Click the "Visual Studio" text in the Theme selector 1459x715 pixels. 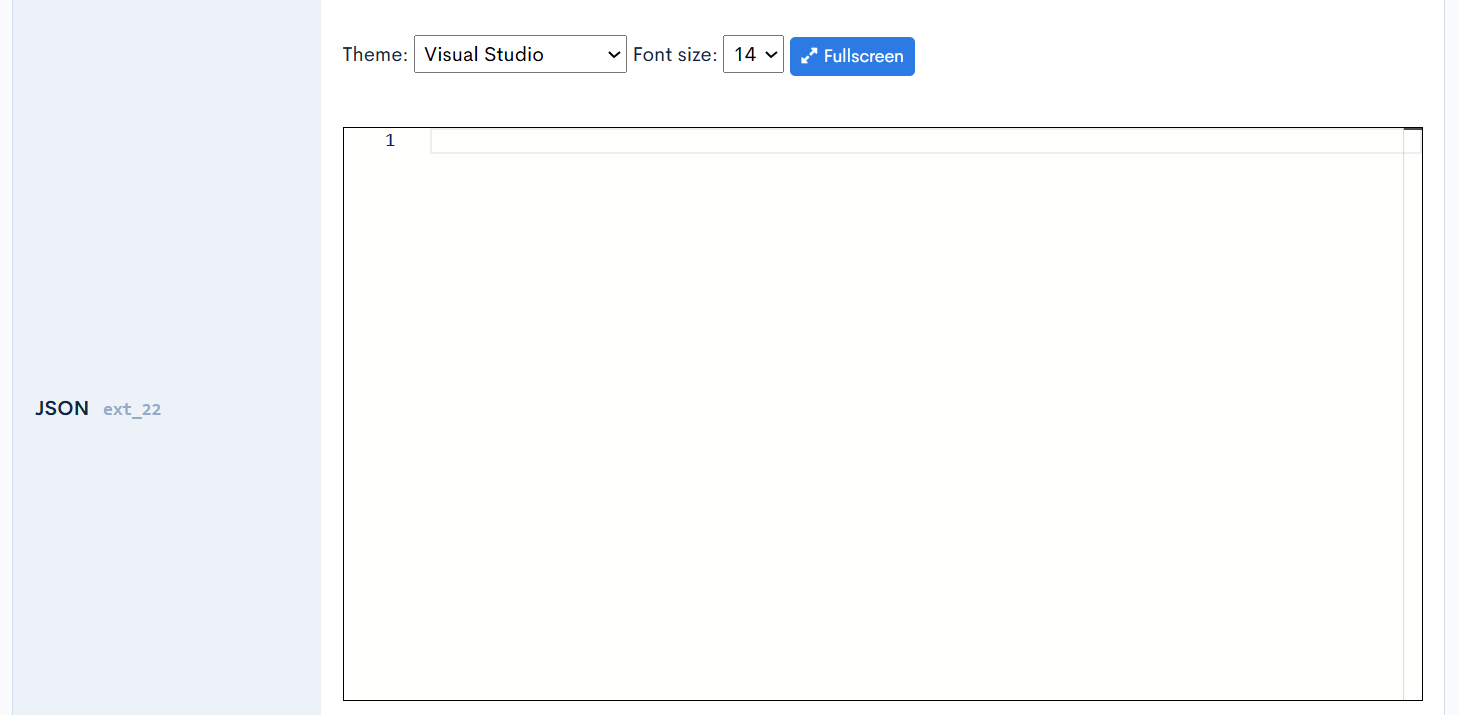tap(484, 55)
